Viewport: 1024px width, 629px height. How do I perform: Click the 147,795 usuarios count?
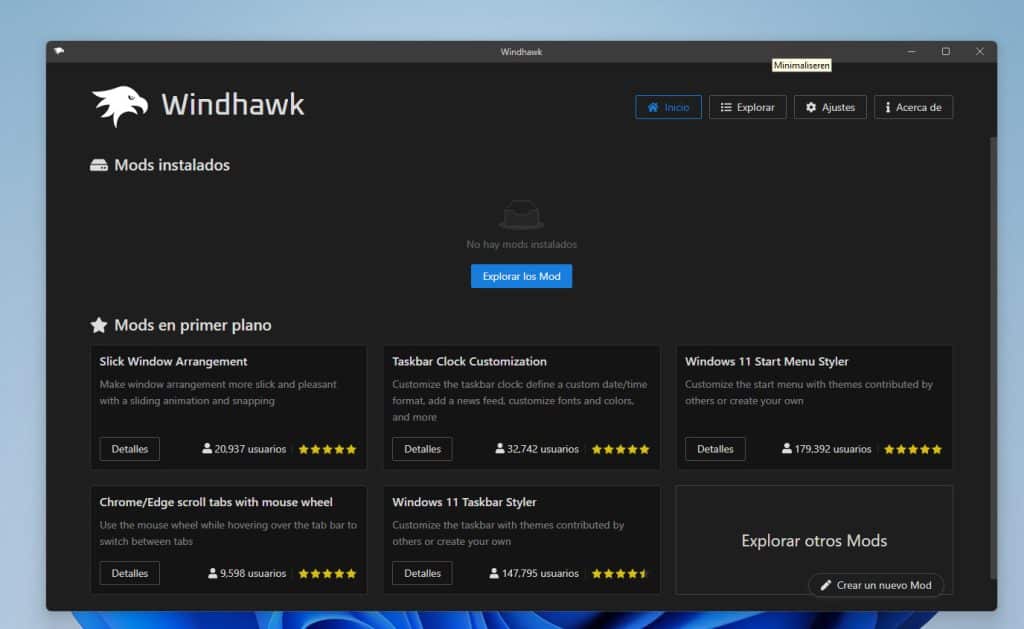(540, 573)
